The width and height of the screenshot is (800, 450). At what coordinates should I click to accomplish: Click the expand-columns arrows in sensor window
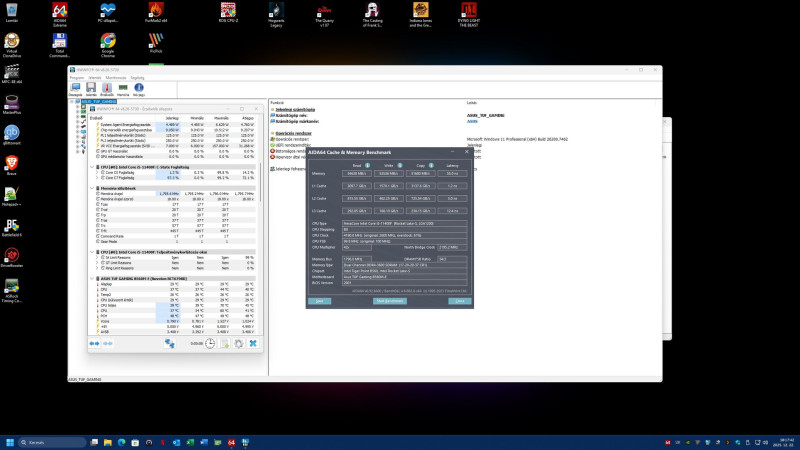click(x=94, y=344)
